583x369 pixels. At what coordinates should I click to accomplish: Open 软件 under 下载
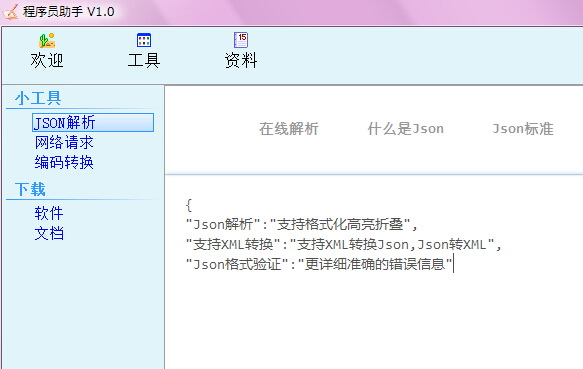pos(49,214)
